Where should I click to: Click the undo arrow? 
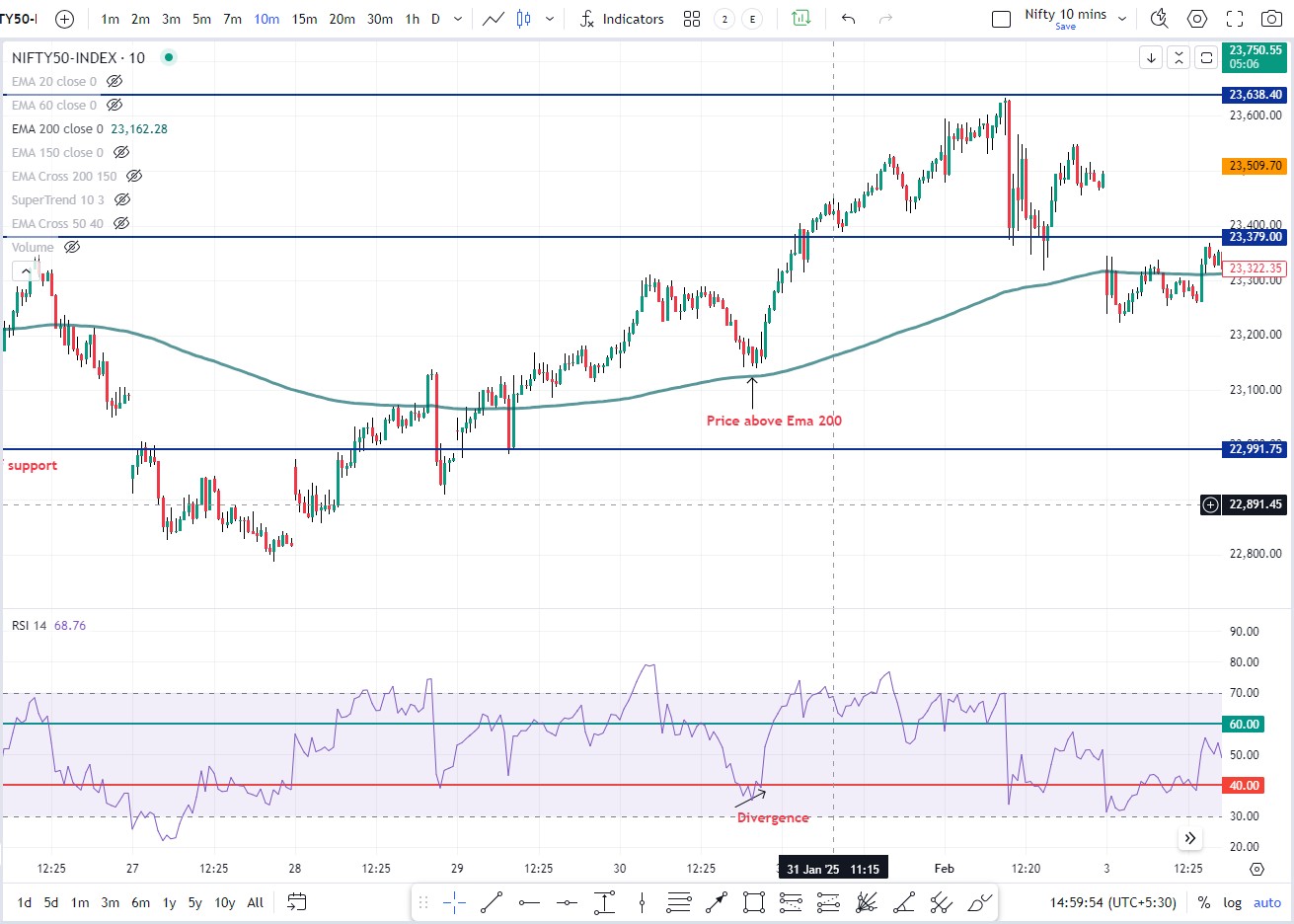(848, 19)
